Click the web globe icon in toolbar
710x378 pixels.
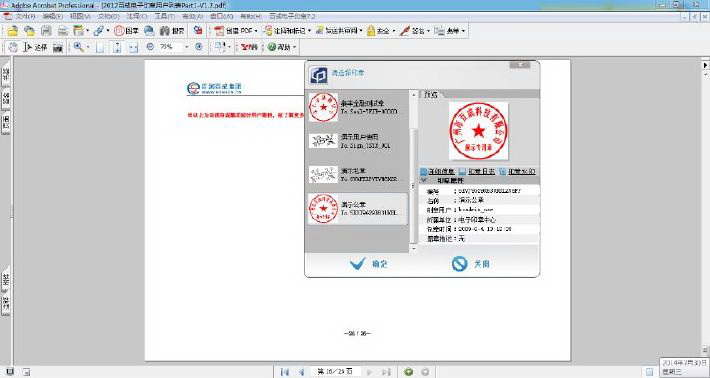pyautogui.click(x=149, y=31)
